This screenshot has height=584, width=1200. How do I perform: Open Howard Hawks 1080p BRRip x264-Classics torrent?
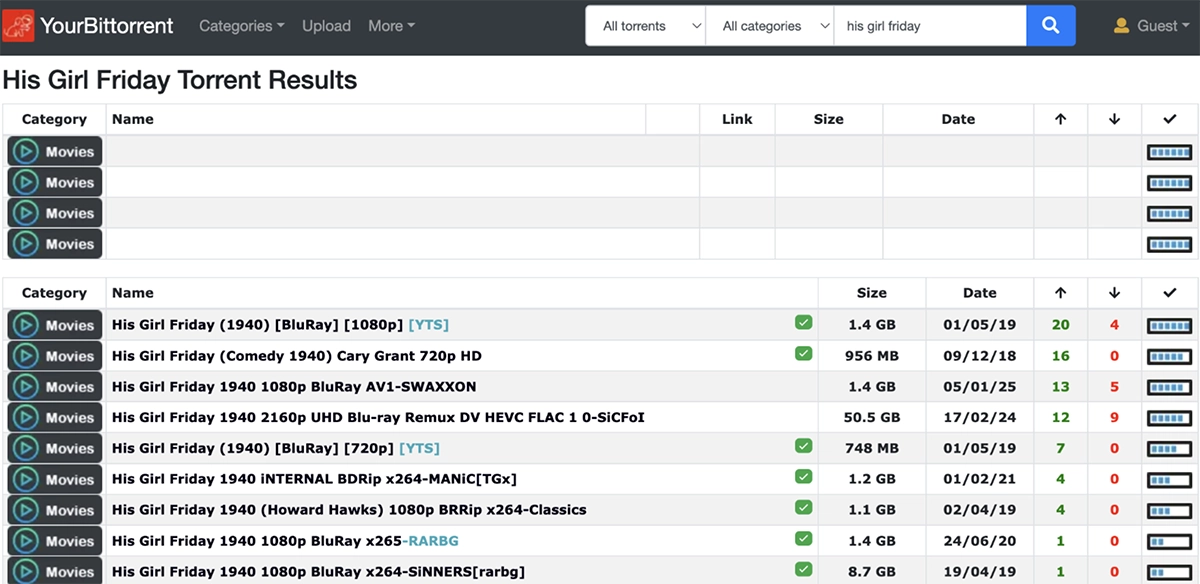[x=349, y=511]
